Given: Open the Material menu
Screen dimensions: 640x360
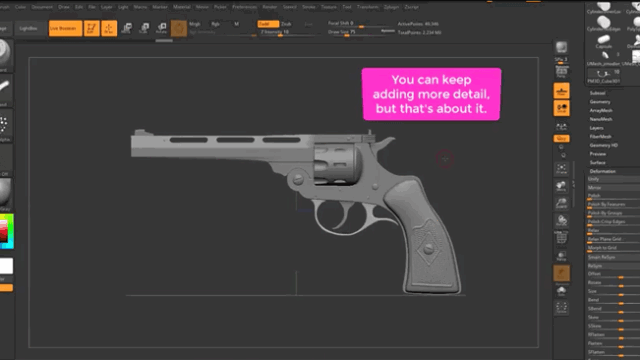Looking at the screenshot, I should 182,7.
